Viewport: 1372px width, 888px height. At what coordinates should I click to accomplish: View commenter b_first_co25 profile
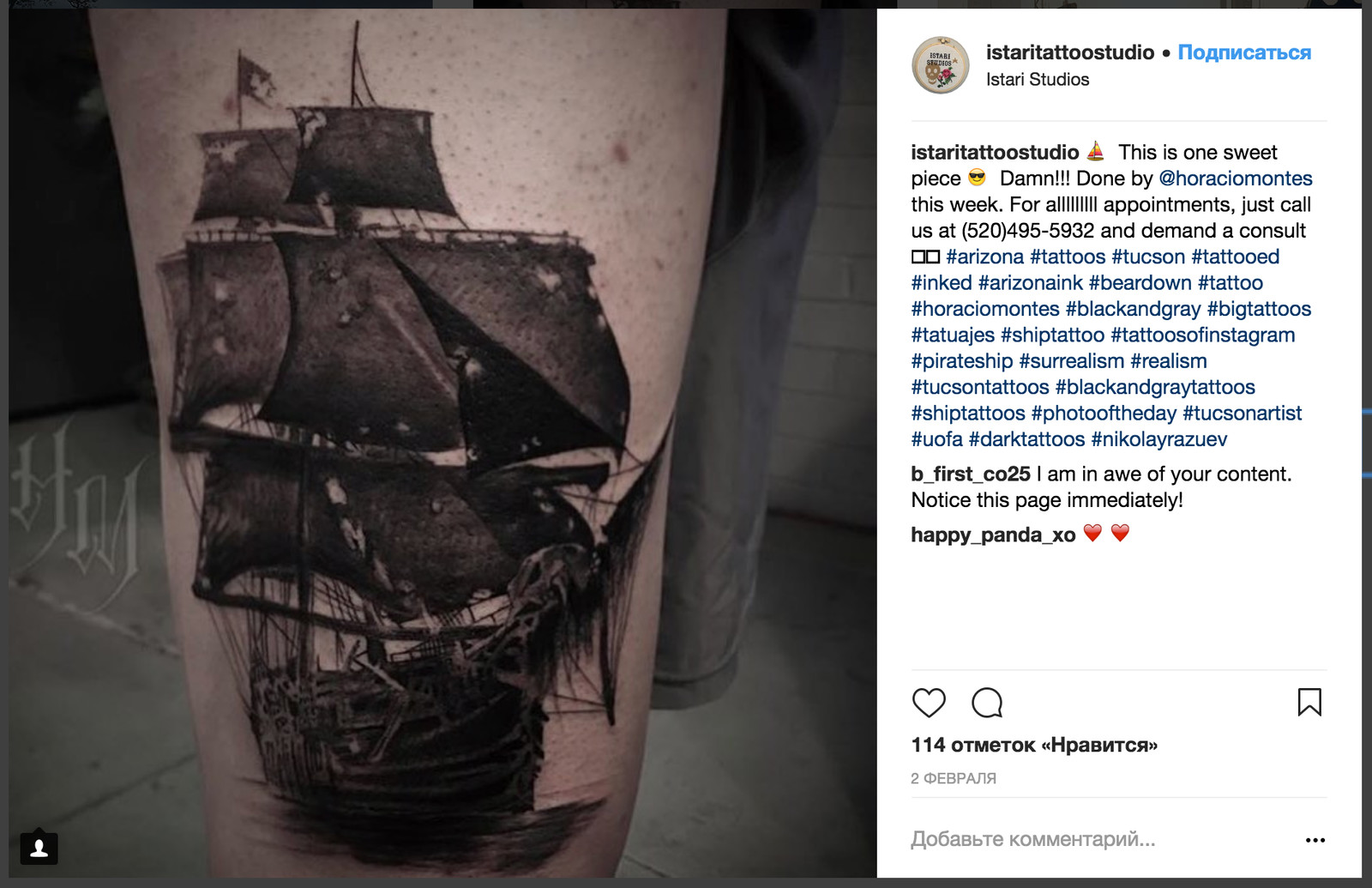pos(971,474)
